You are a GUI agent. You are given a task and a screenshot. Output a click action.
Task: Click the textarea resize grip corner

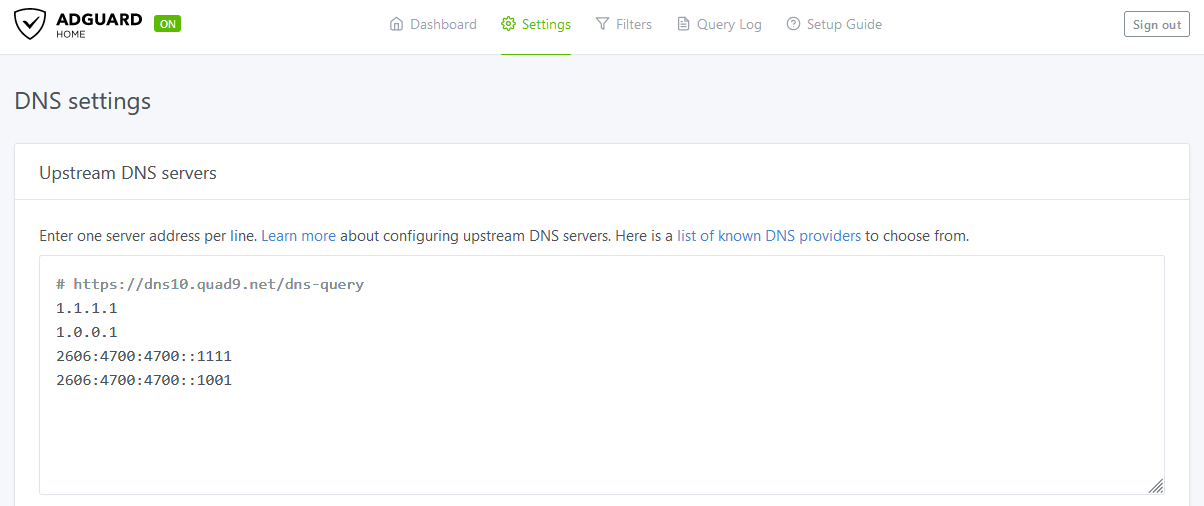(x=1156, y=486)
